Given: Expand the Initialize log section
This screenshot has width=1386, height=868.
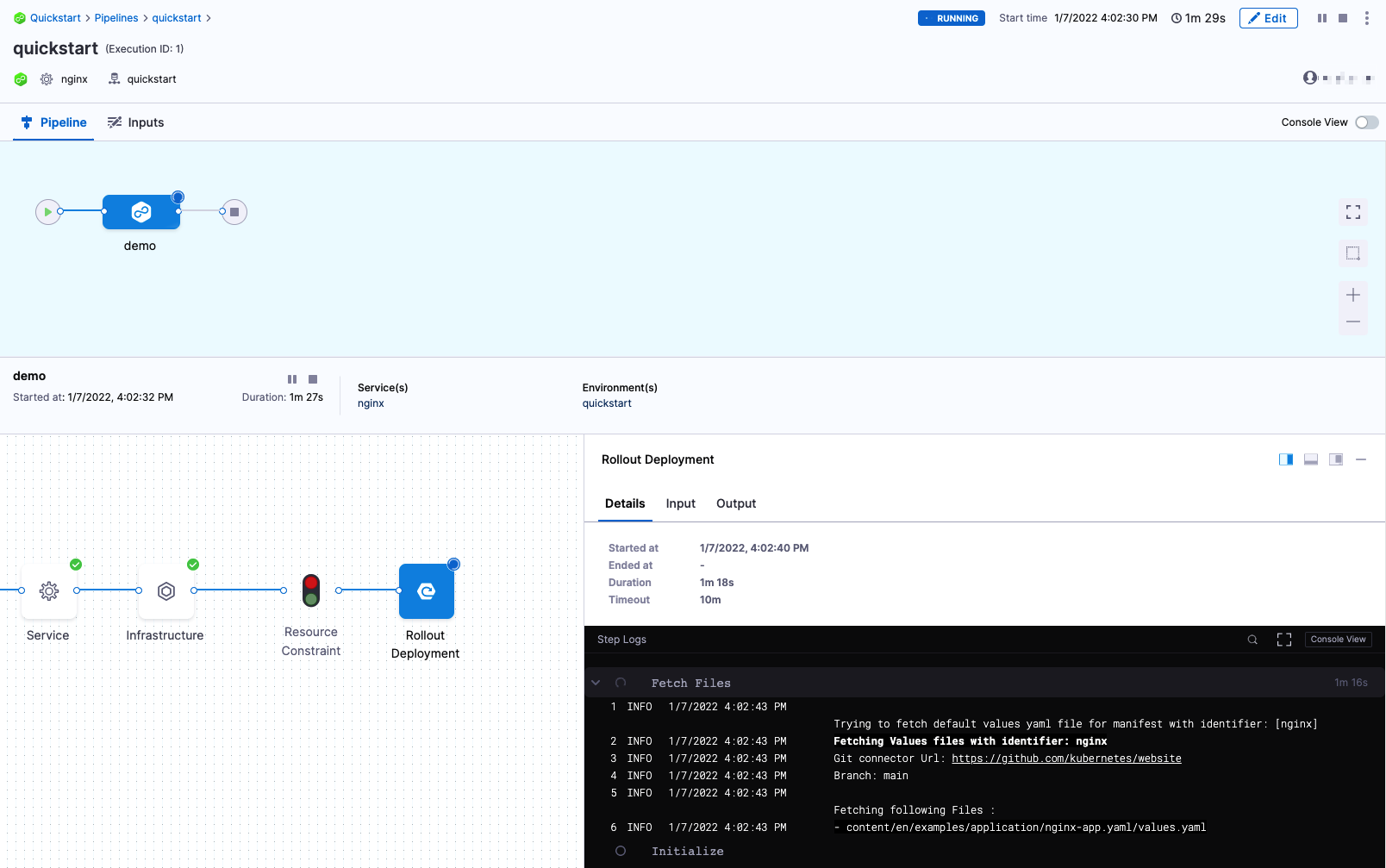Looking at the screenshot, I should [x=687, y=851].
